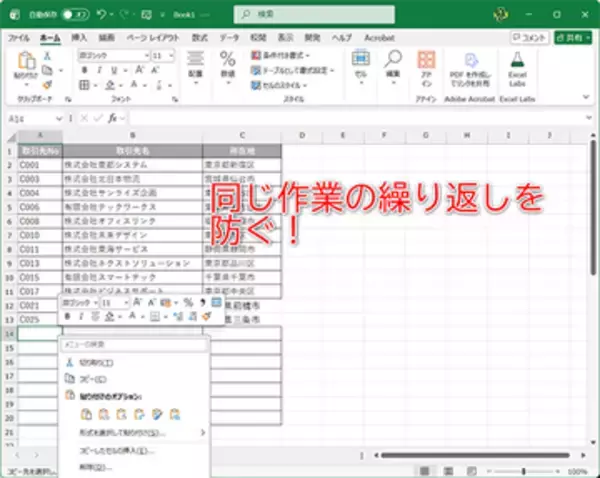Click percent style in the mini toolbar
600x478 pixels.
[x=188, y=303]
